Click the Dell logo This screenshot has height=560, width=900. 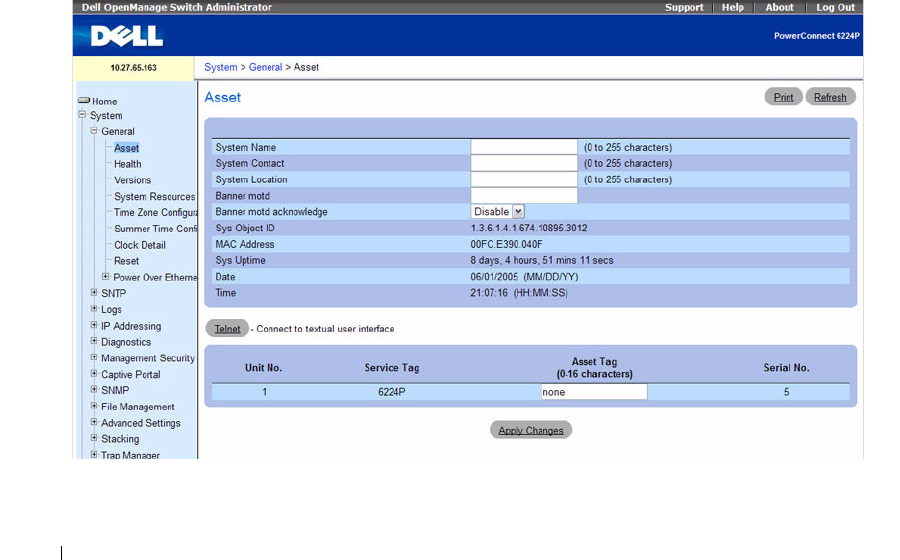click(x=127, y=36)
